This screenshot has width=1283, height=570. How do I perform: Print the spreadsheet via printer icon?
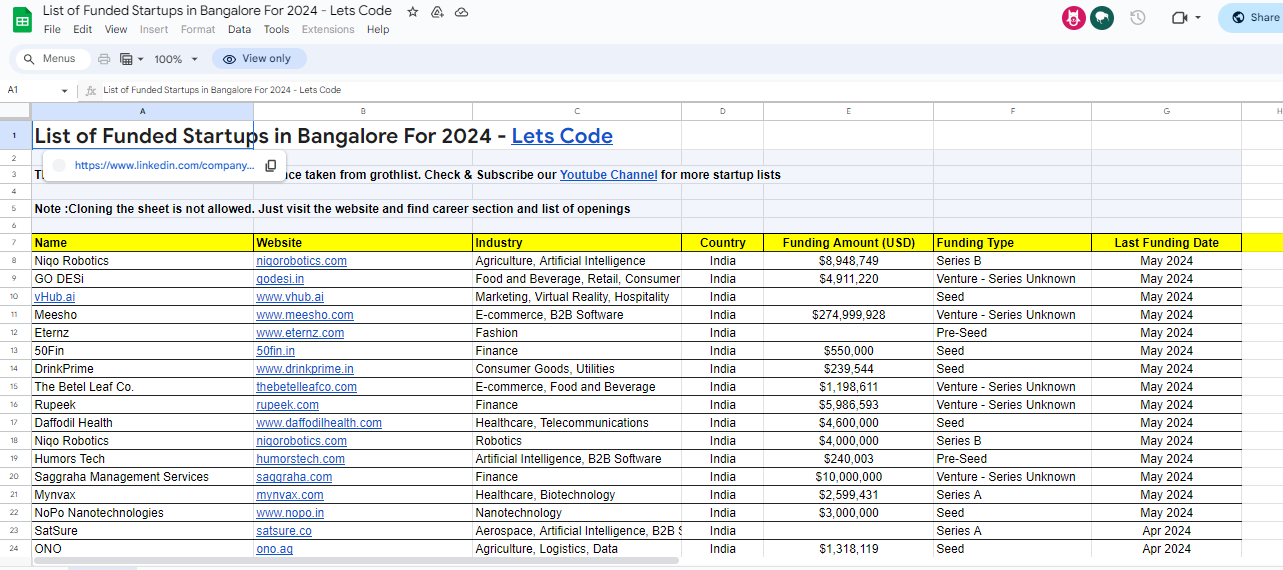[104, 59]
